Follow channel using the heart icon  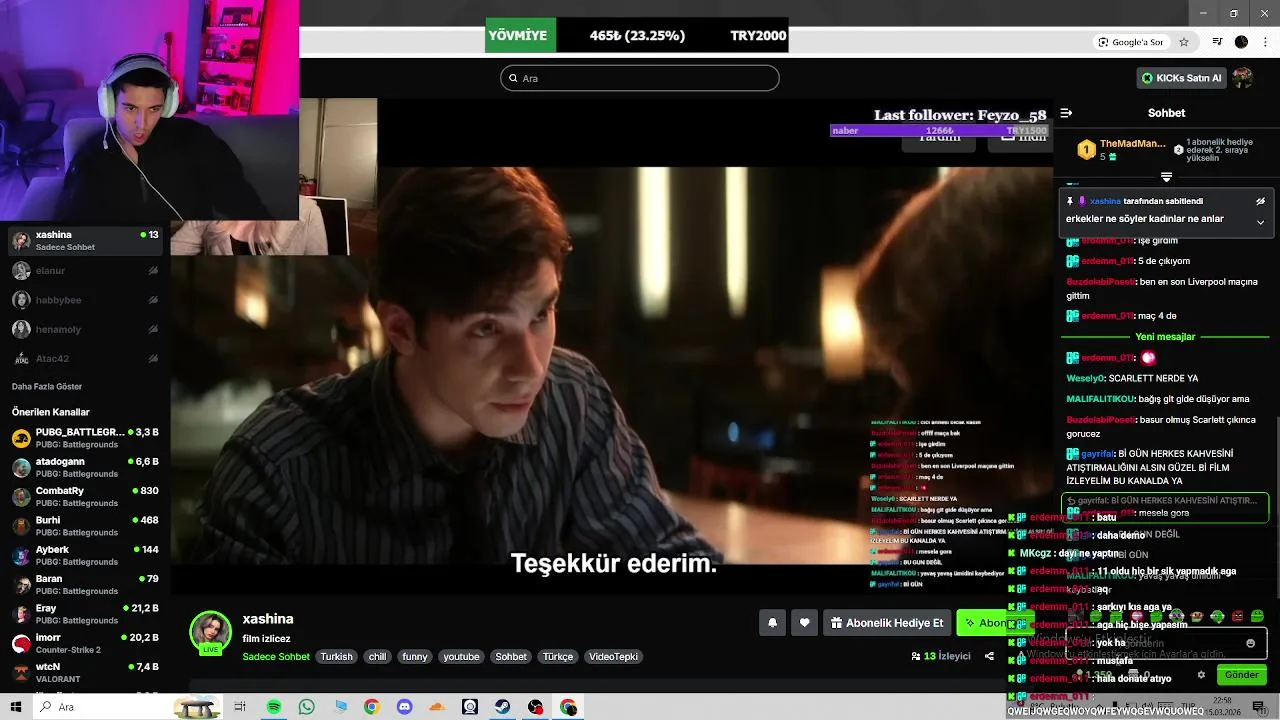point(805,623)
